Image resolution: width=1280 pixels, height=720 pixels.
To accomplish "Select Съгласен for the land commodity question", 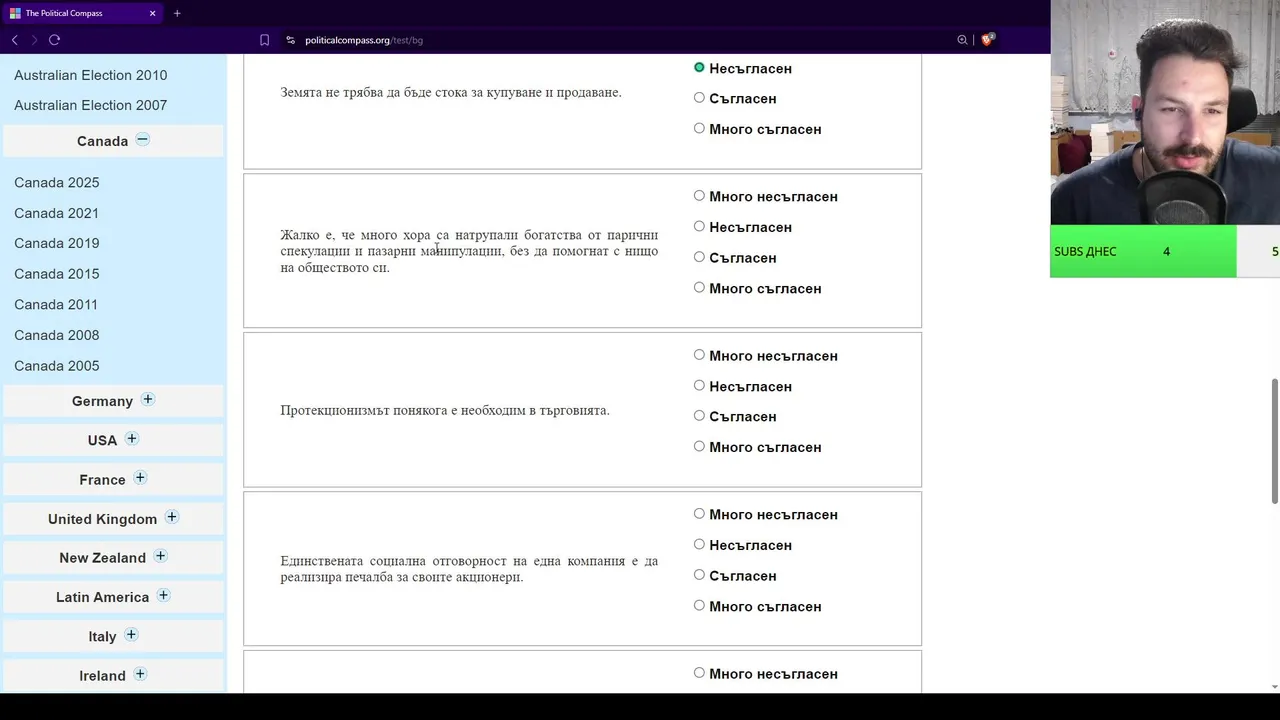I will coord(699,98).
